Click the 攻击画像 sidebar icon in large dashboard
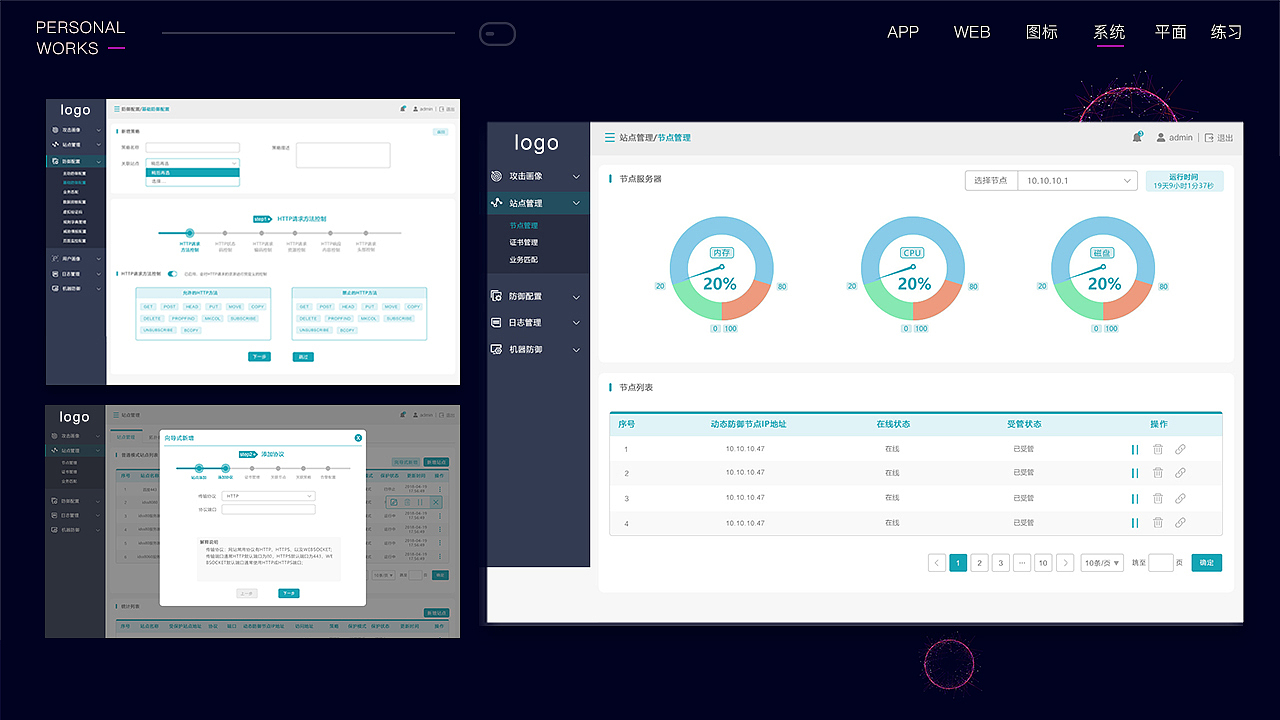This screenshot has width=1280, height=720. [497, 176]
